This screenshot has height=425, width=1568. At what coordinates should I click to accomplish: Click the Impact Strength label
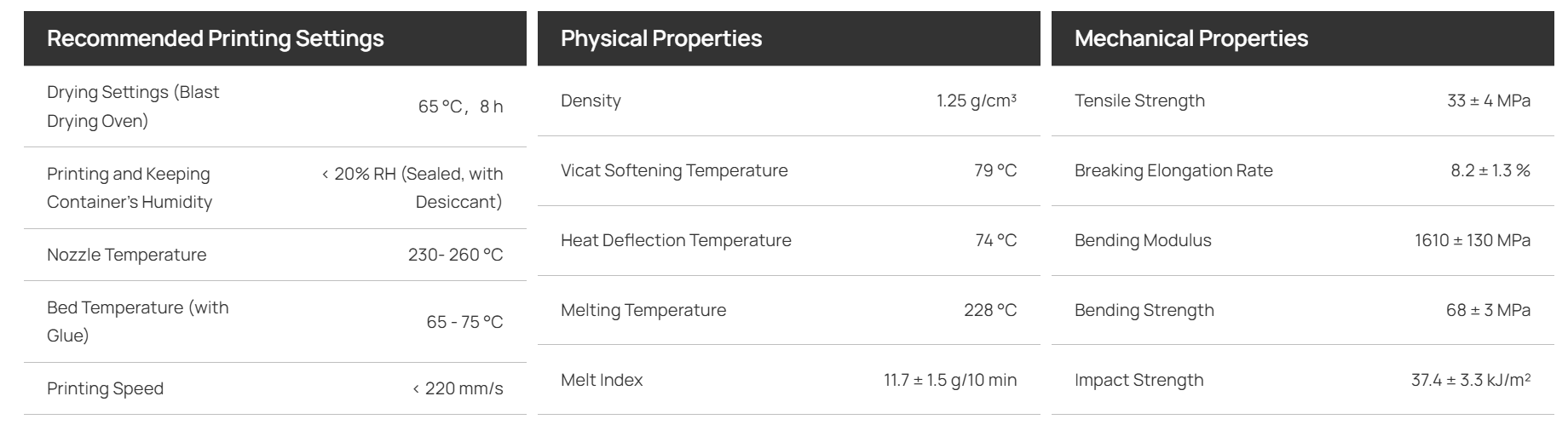1139,380
